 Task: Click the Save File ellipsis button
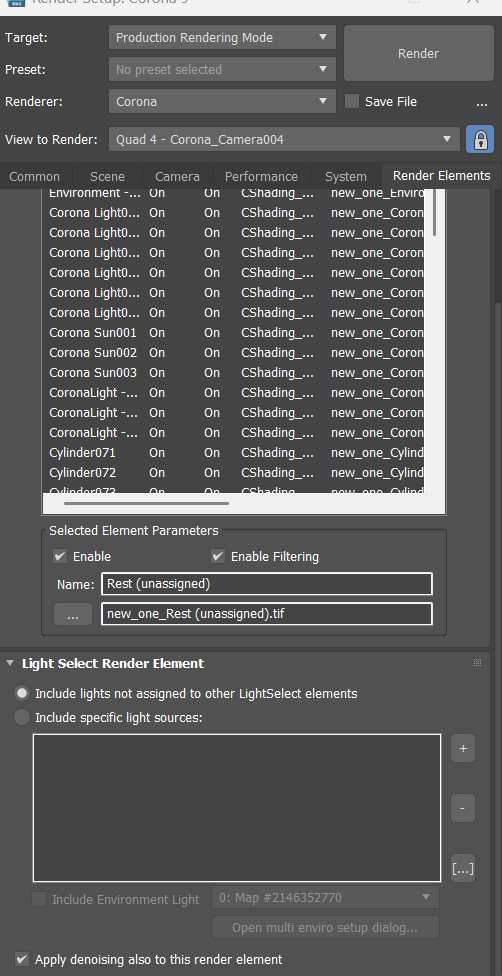click(x=481, y=102)
